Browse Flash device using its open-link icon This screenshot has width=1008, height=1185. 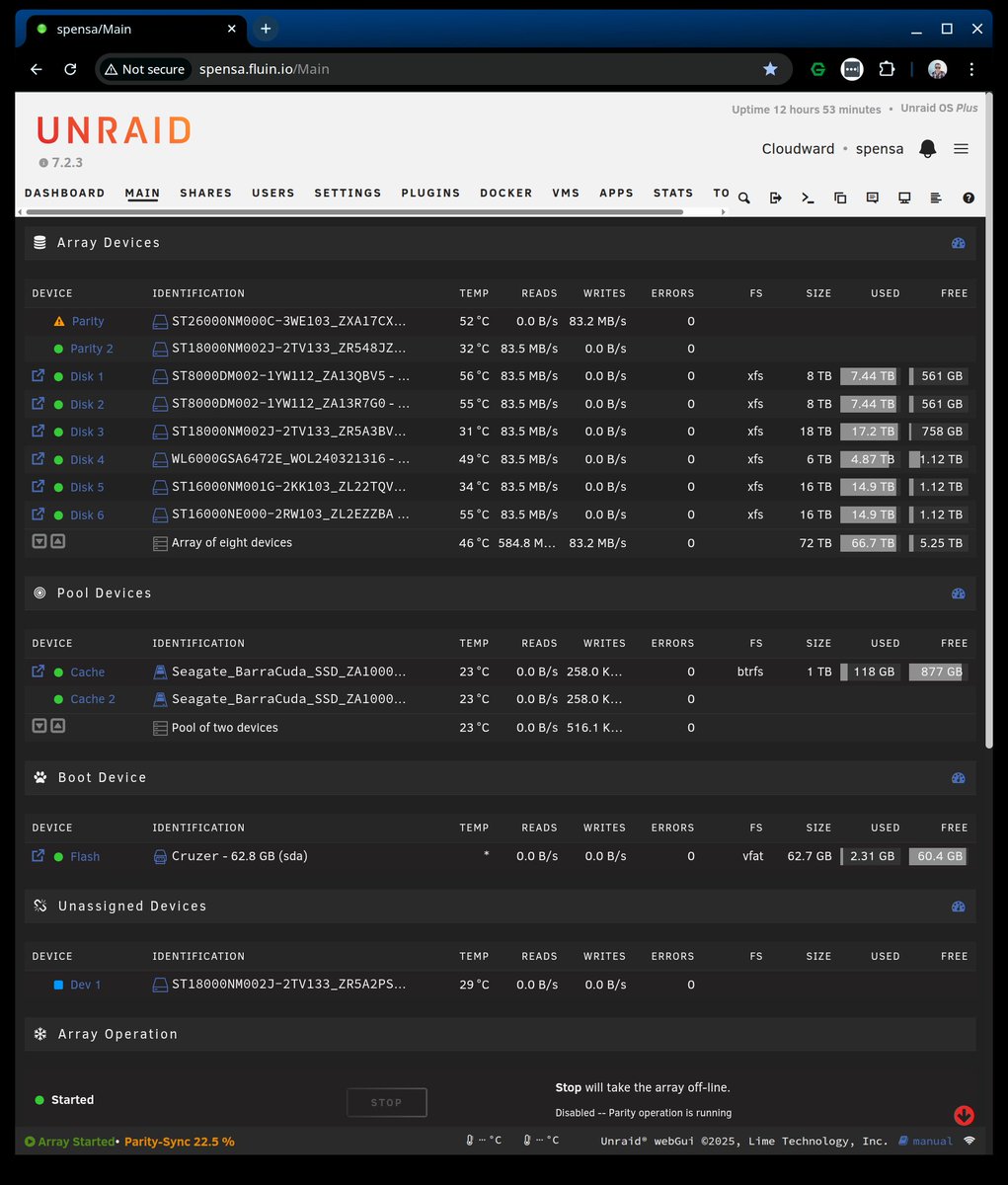[39, 855]
